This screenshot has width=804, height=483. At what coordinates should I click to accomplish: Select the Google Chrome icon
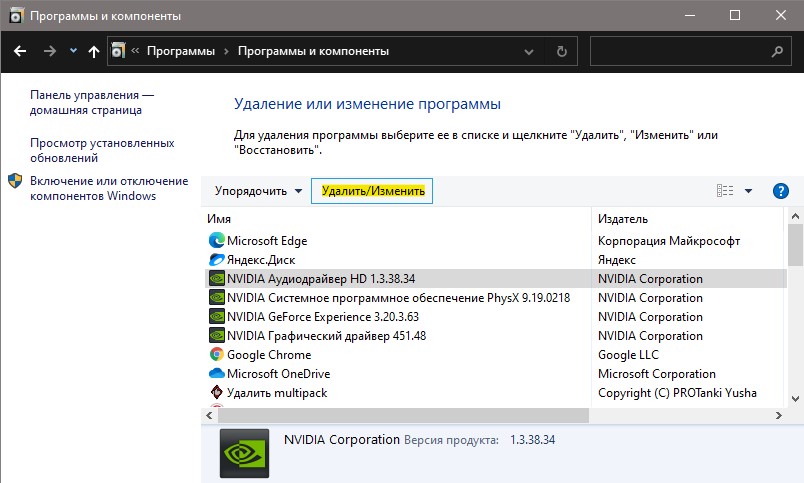pos(217,354)
